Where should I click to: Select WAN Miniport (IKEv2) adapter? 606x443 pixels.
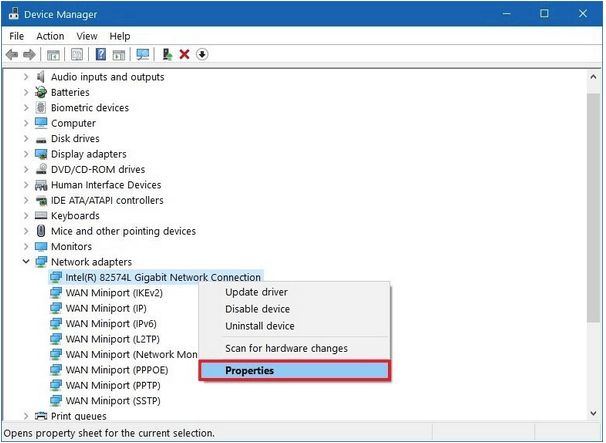[x=114, y=293]
